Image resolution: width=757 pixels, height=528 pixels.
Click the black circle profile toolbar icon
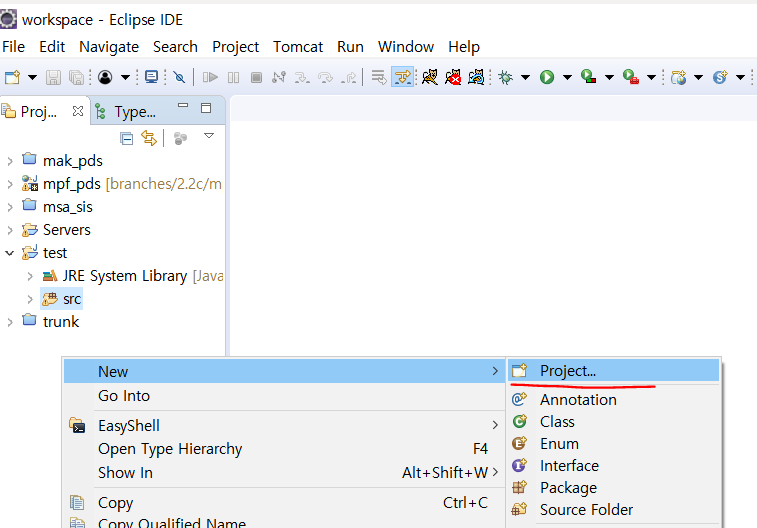[x=105, y=77]
